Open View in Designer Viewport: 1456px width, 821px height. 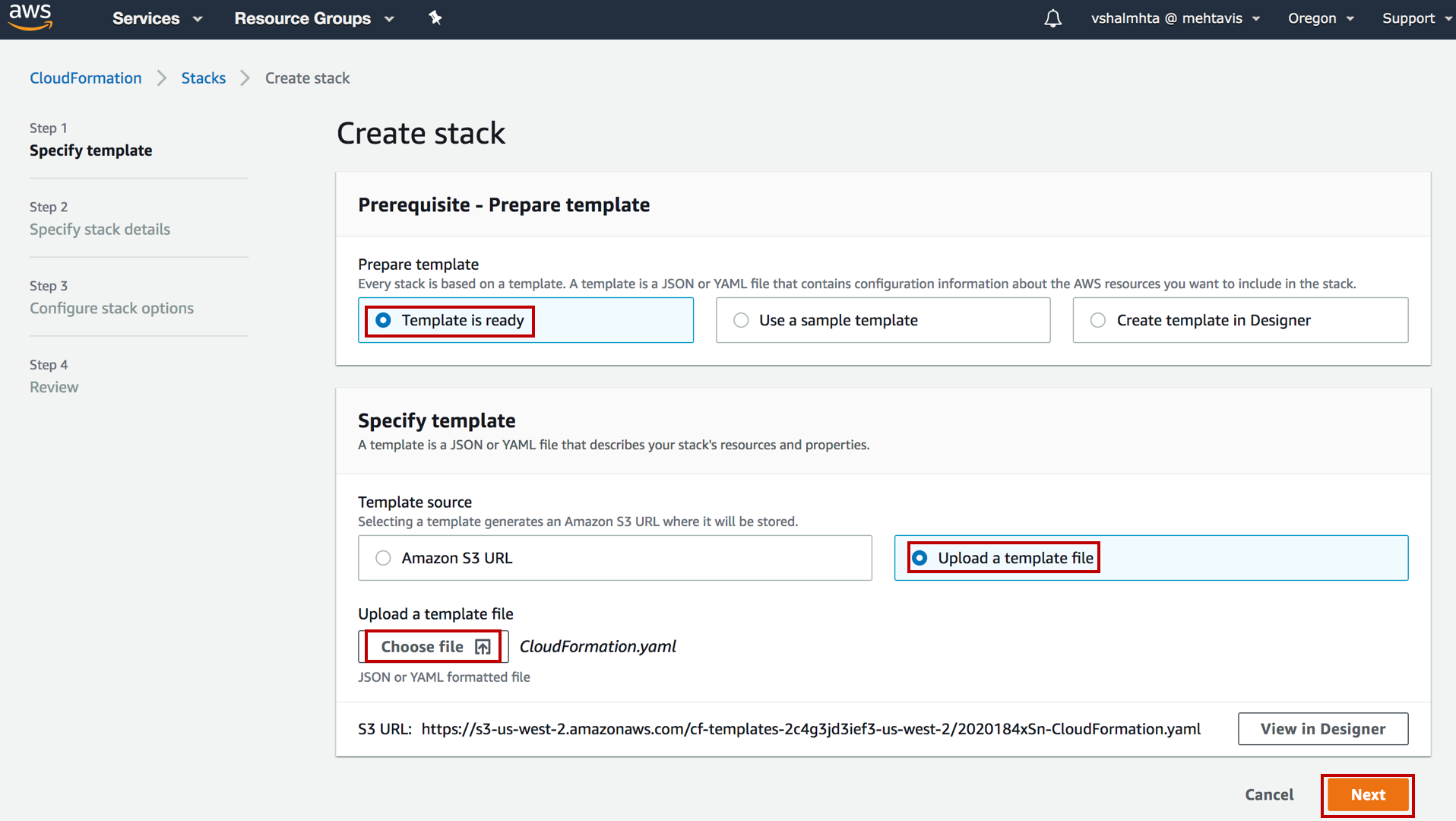point(1323,729)
